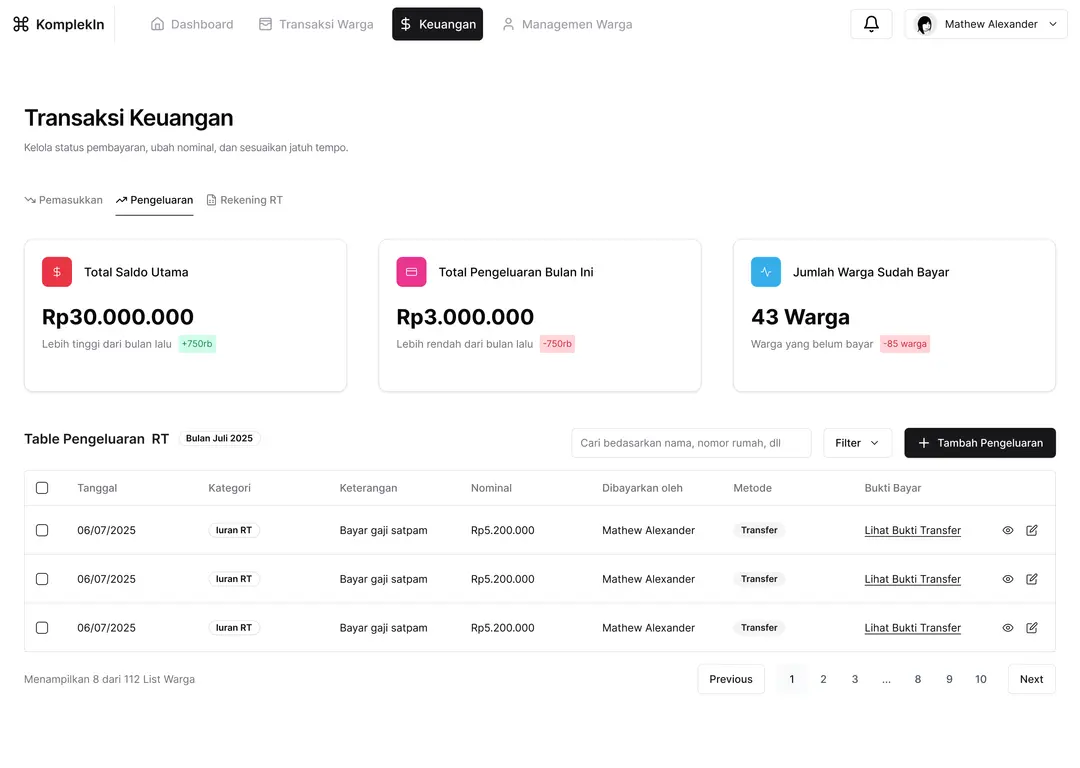The image size is (1080, 768).
Task: Click the edit icon in the third table row
Action: pos(1032,628)
